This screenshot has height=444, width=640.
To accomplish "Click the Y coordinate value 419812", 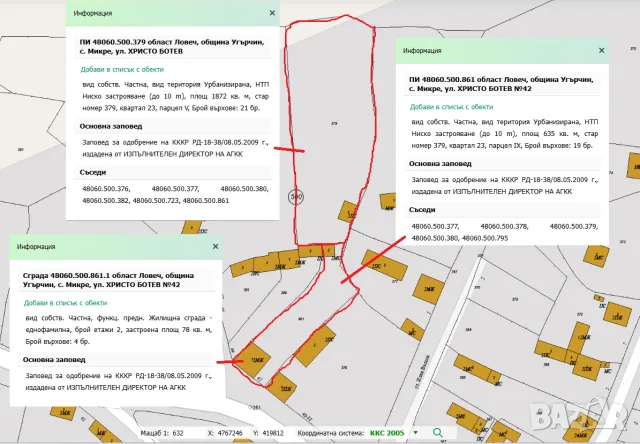I will pyautogui.click(x=273, y=433).
